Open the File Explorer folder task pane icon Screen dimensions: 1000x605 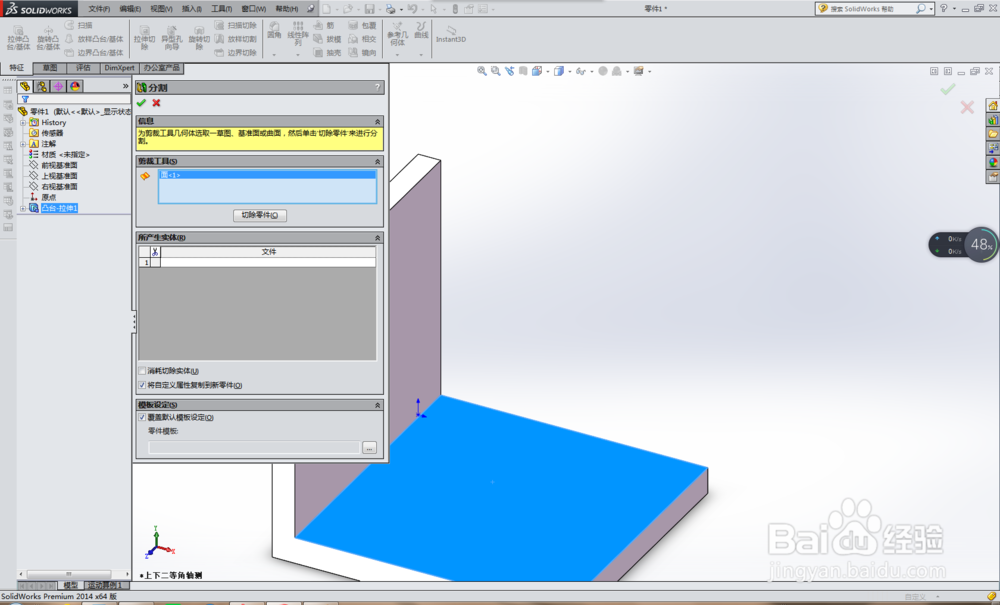click(993, 134)
